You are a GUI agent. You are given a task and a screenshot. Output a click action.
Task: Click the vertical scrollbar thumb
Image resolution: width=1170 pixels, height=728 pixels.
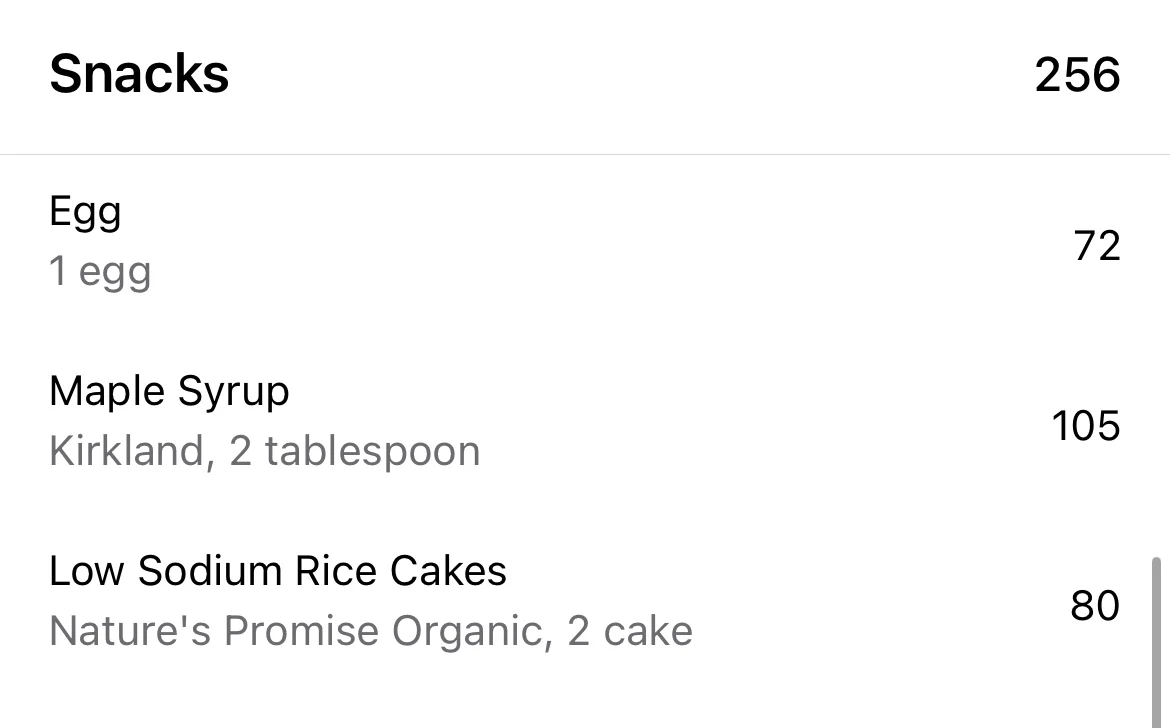pyautogui.click(x=1157, y=642)
